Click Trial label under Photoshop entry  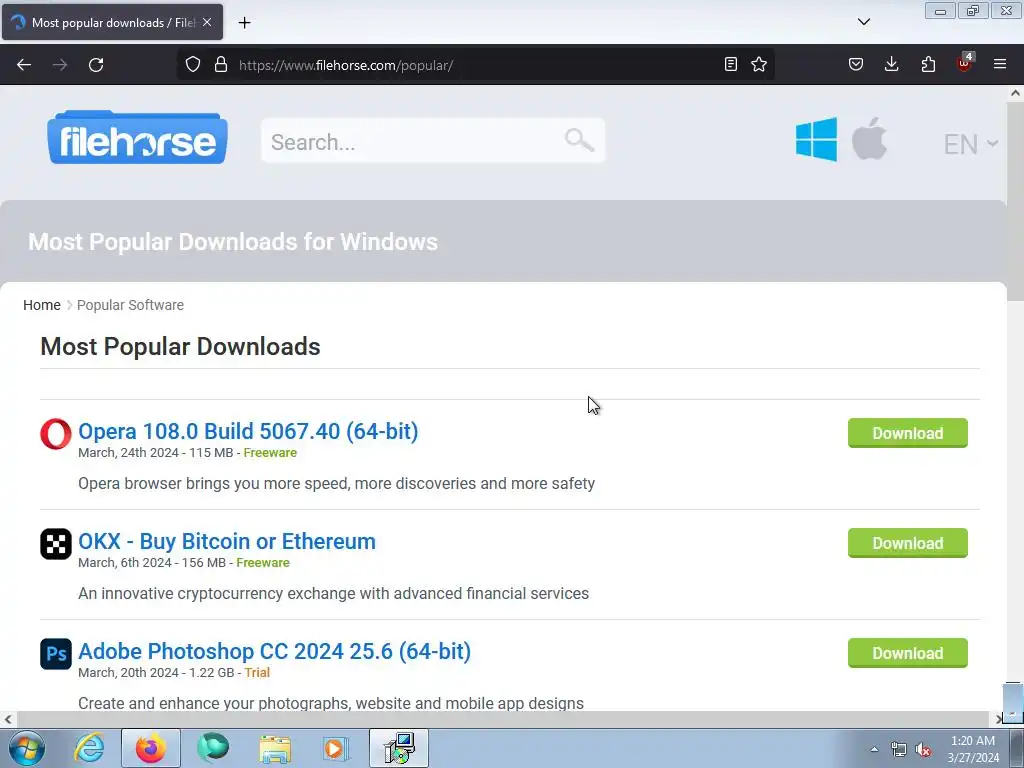pos(257,673)
